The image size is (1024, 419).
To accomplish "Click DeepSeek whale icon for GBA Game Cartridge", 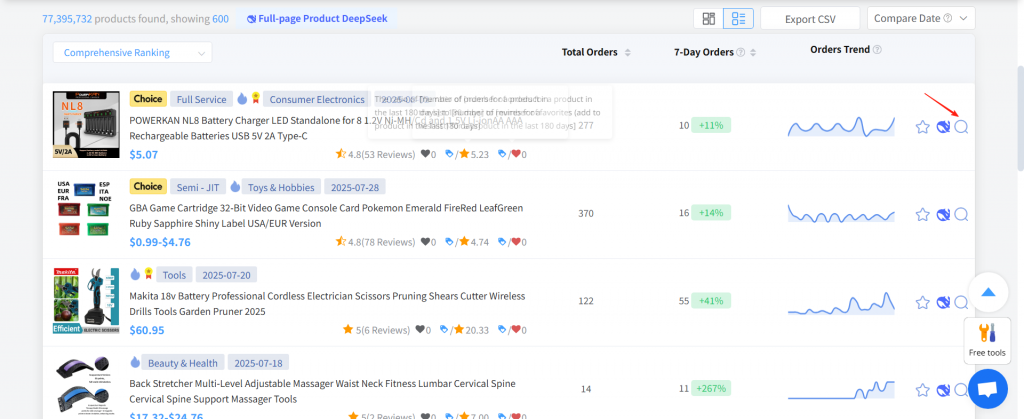I will (942, 214).
